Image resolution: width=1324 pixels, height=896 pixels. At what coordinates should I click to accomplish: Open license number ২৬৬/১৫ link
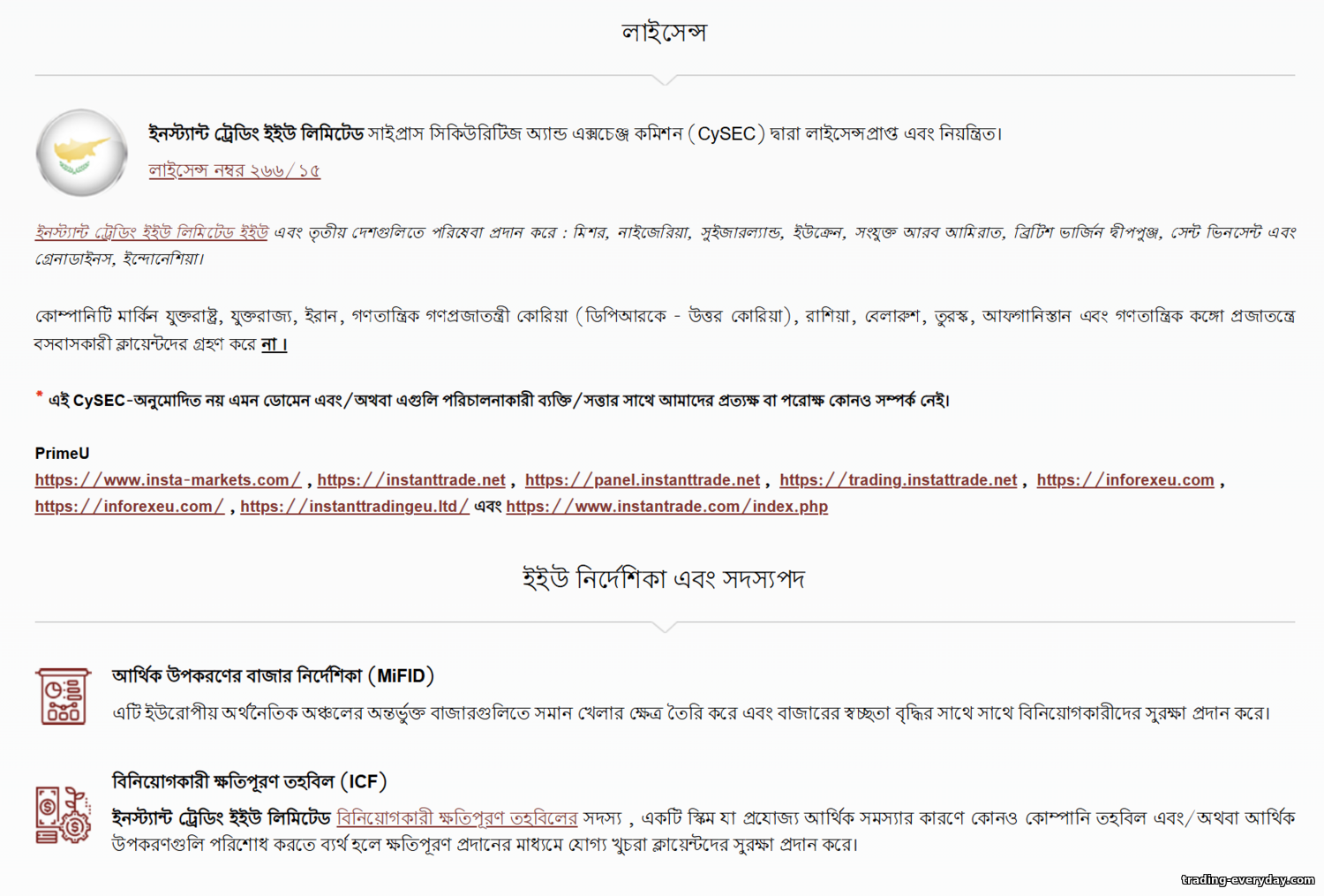[x=234, y=170]
